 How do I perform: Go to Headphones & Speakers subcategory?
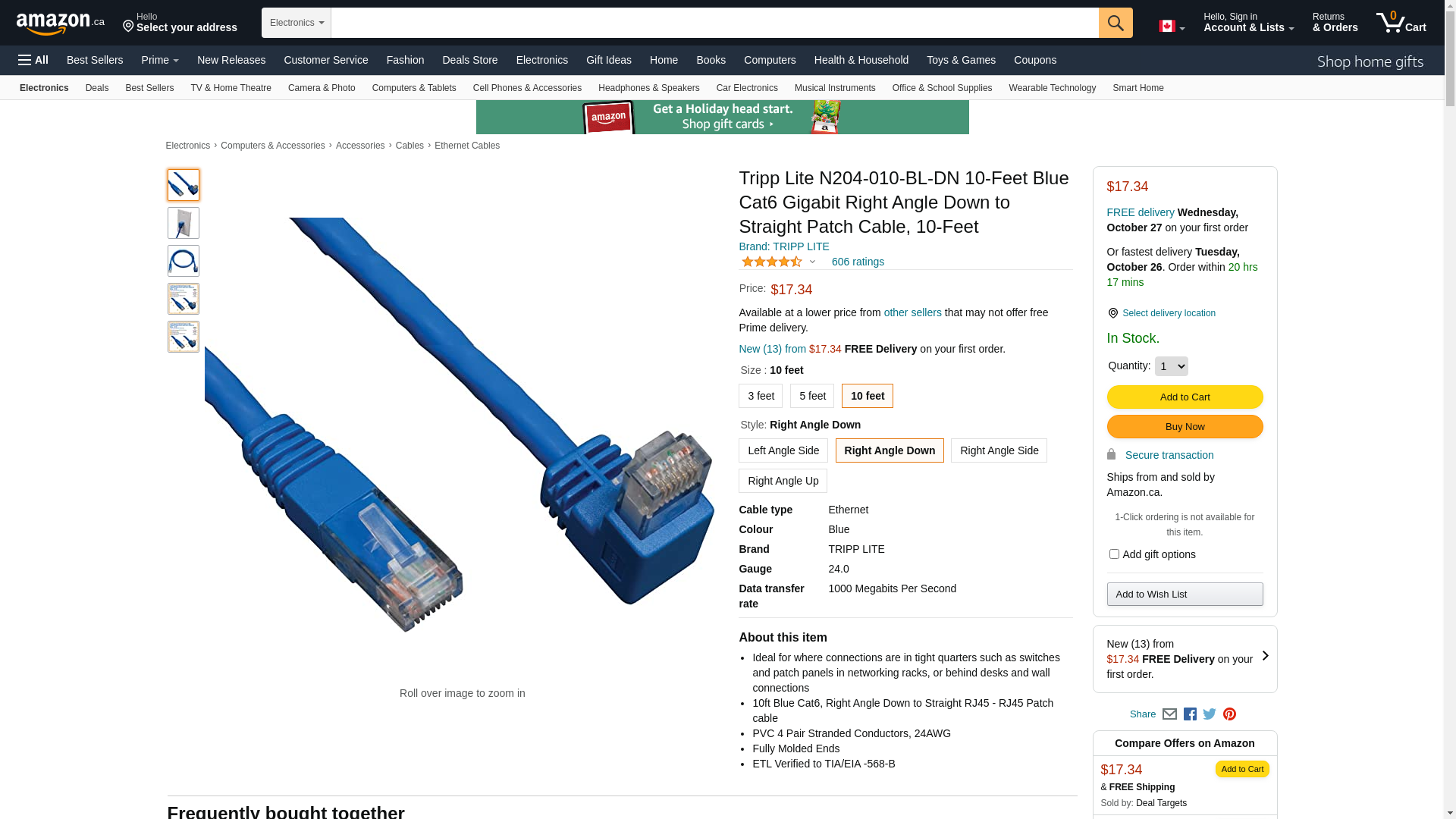[648, 88]
